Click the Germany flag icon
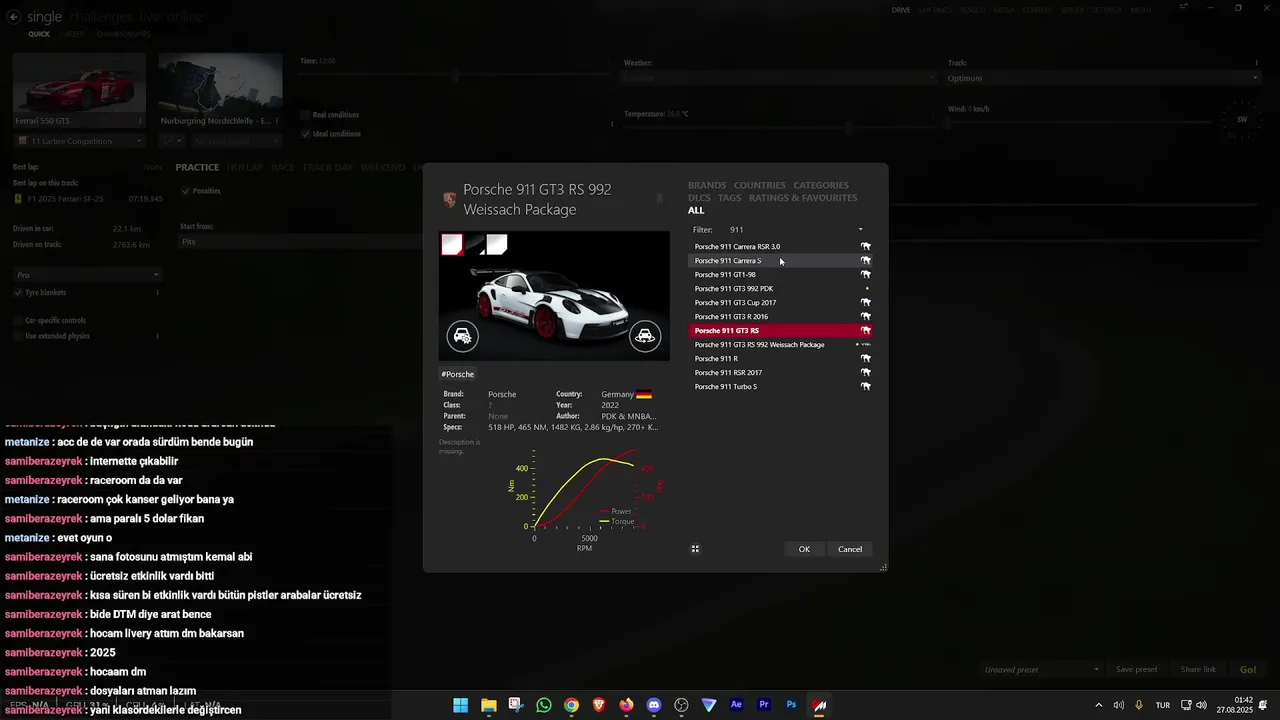 coord(644,395)
